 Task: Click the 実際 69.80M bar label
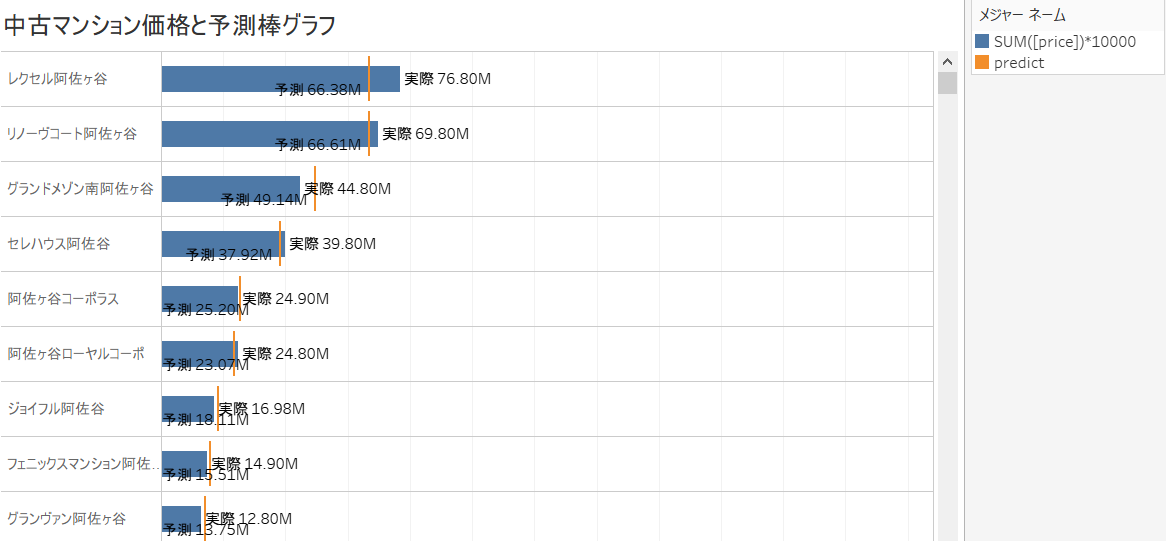425,134
